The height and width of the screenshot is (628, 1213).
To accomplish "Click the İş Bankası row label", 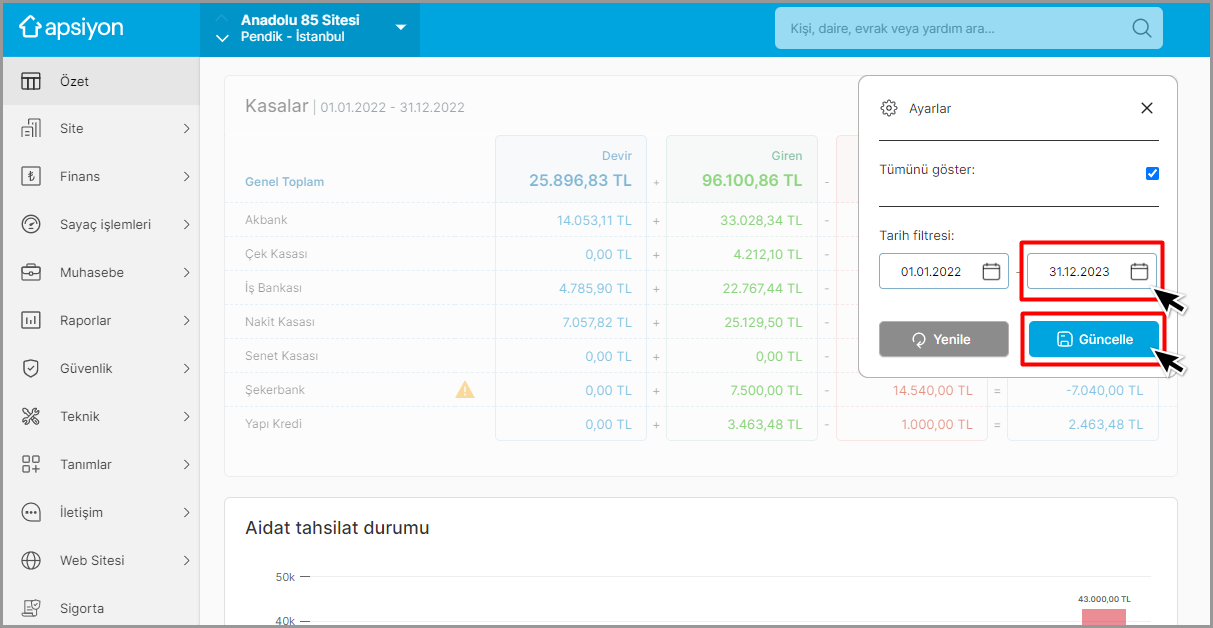I will [273, 288].
